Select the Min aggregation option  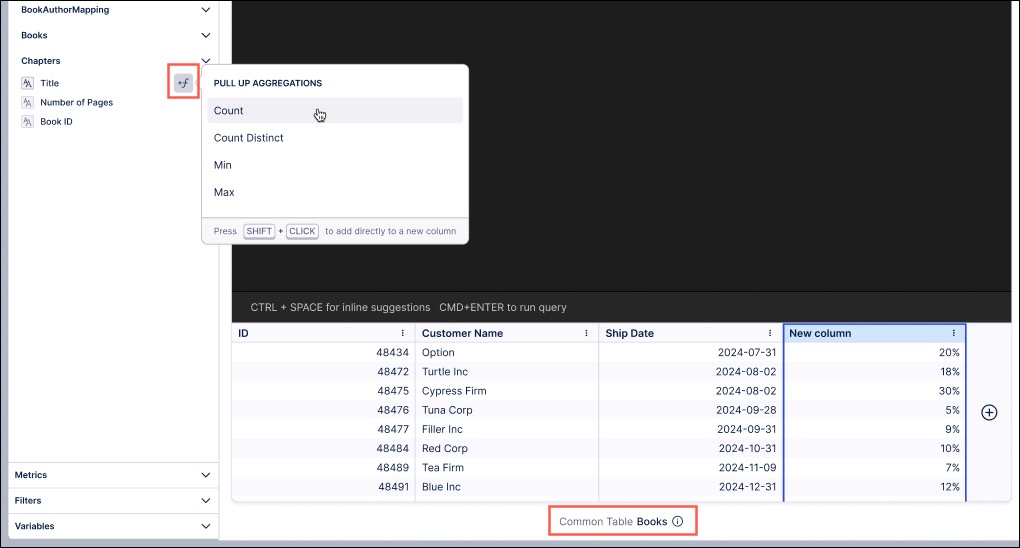coord(223,165)
